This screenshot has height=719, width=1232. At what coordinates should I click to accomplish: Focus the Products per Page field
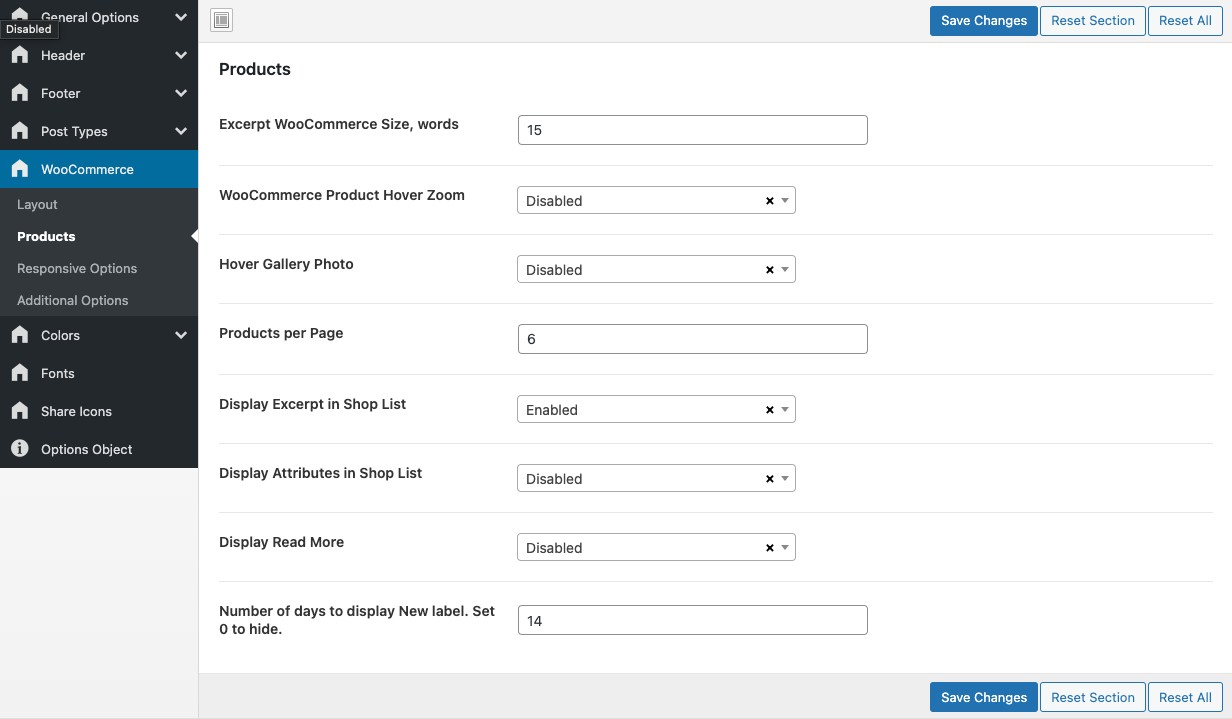tap(692, 339)
